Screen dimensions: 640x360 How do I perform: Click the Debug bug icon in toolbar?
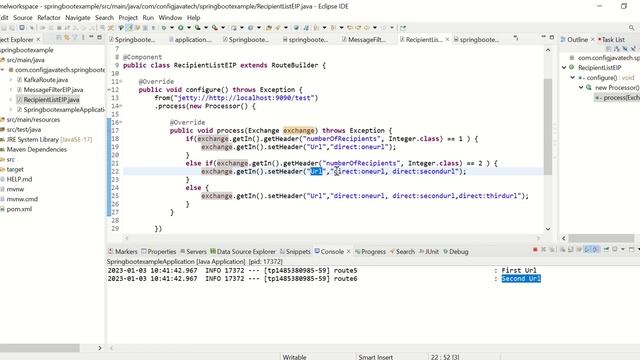coord(163,28)
